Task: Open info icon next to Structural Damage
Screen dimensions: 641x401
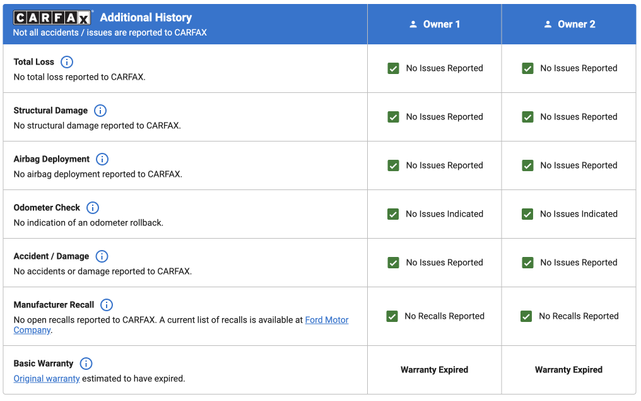Action: 100,111
